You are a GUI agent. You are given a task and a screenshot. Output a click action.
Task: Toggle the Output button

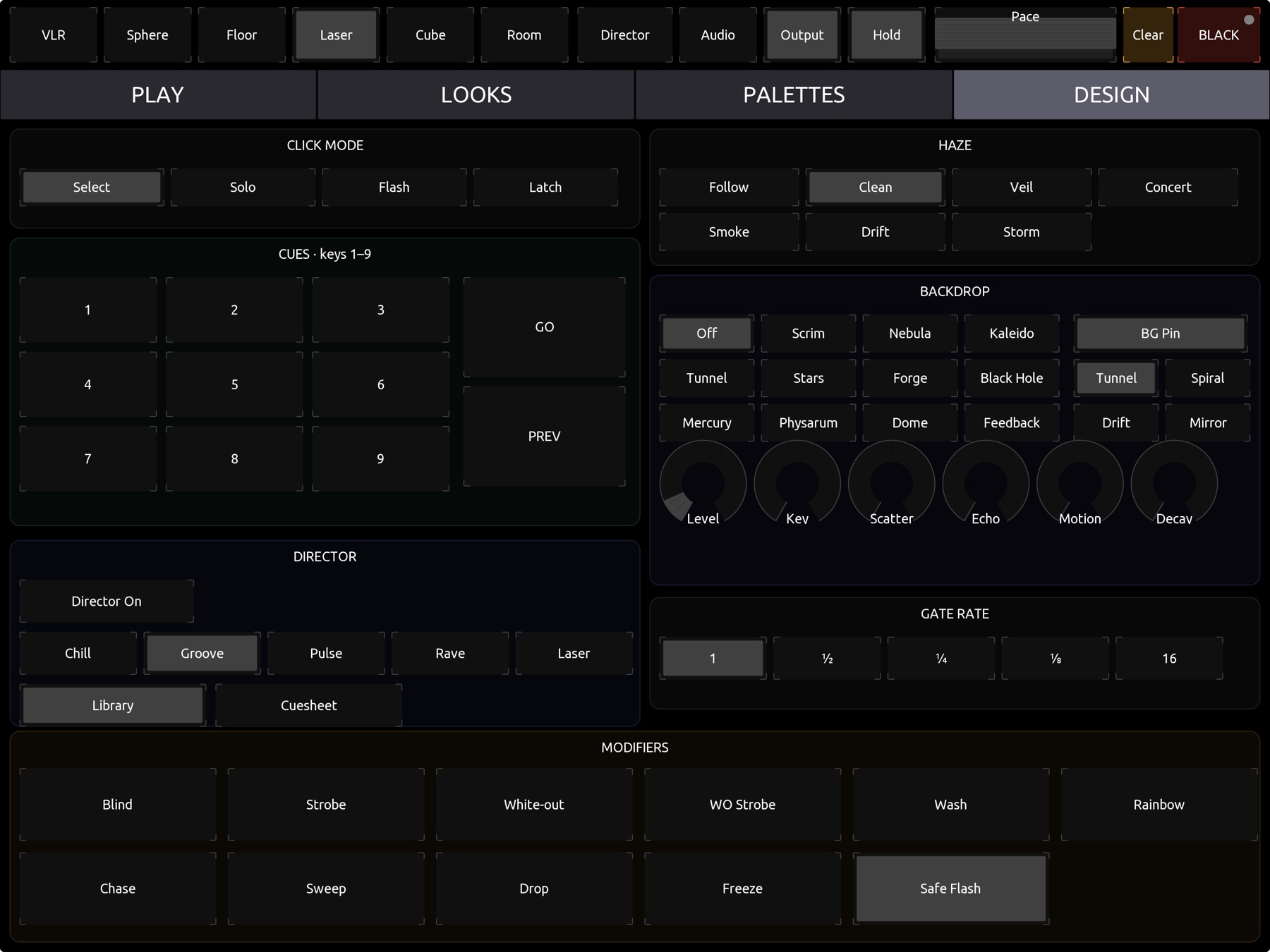(x=802, y=35)
